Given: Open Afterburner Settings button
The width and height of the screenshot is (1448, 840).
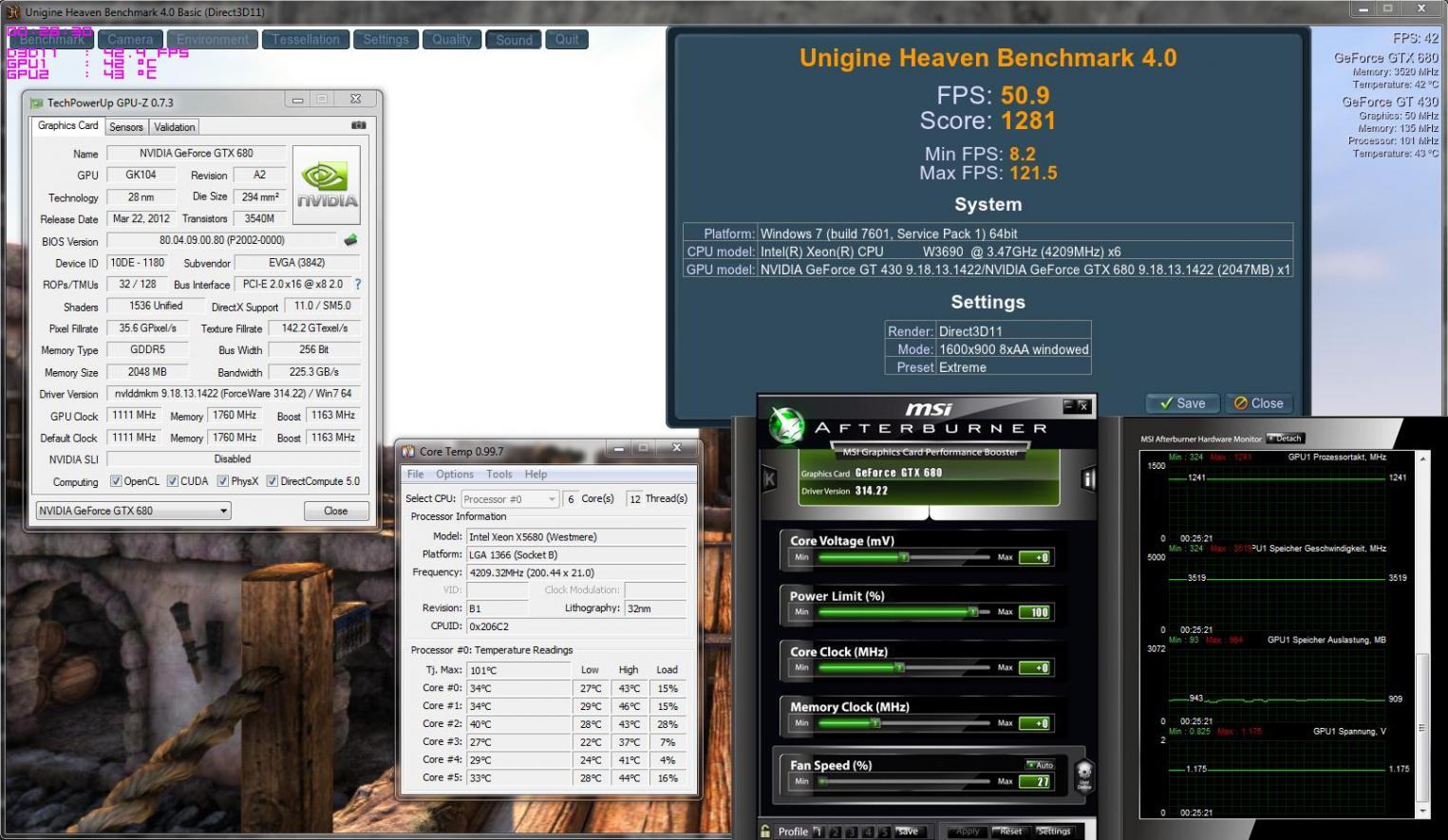Looking at the screenshot, I should point(1054,831).
